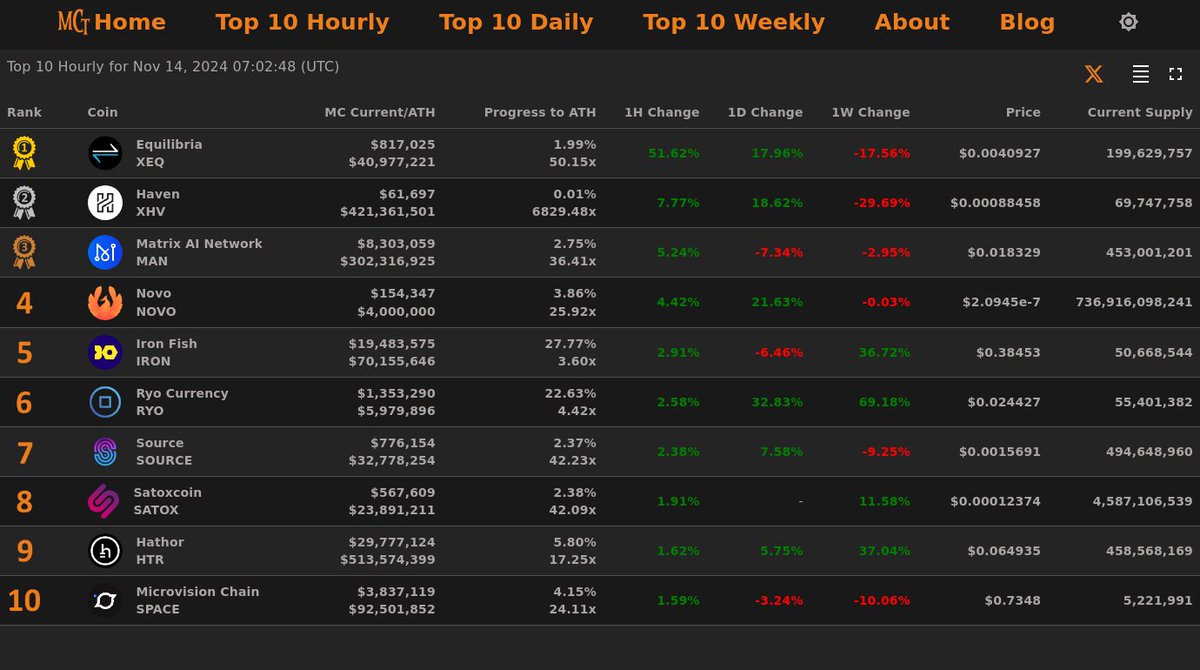
Task: Open the Microvision Chain SPACE name
Action: (x=198, y=601)
